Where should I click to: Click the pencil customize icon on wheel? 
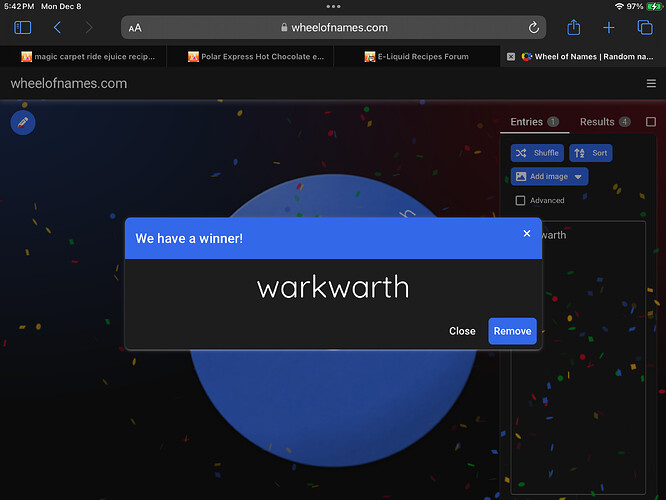coord(22,122)
